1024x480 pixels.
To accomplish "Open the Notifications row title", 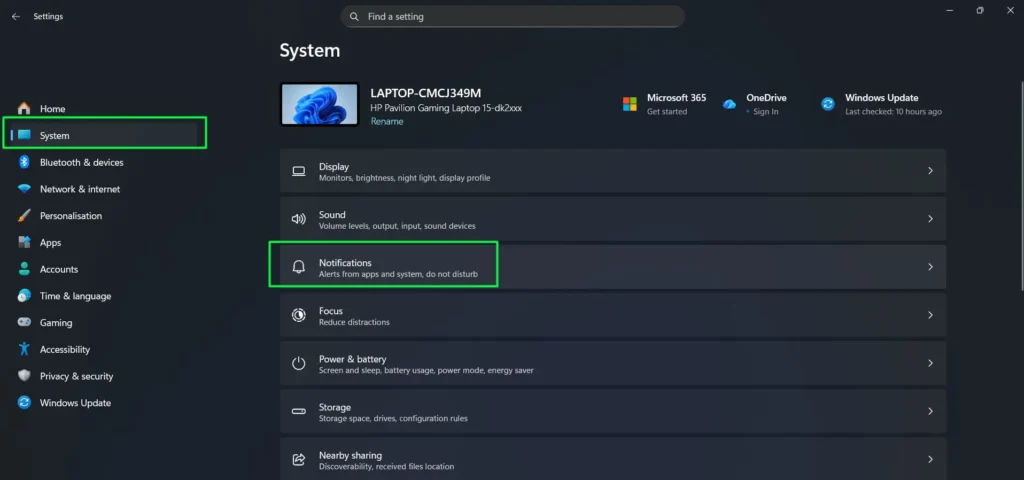I will [345, 263].
